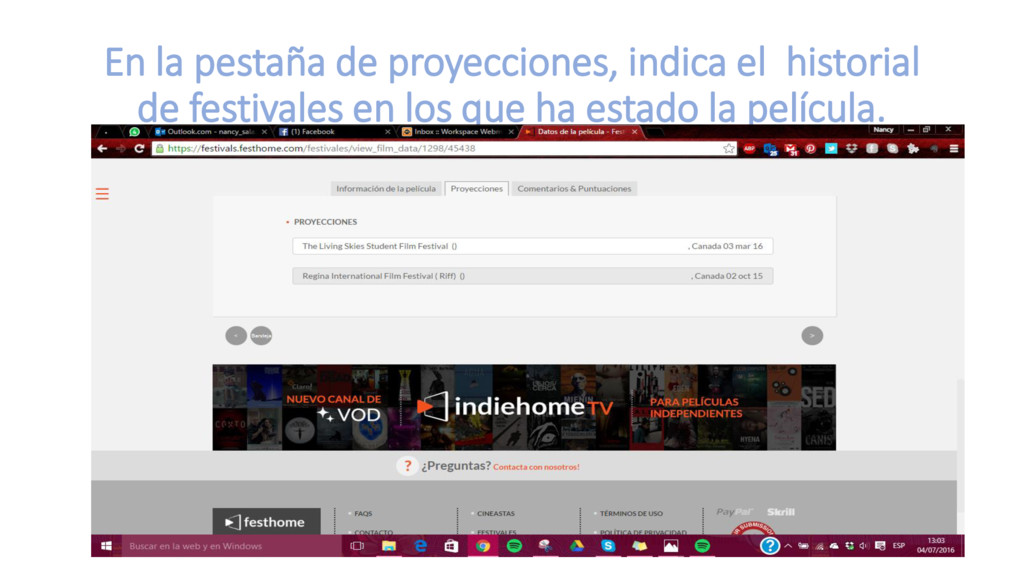Image resolution: width=1024 pixels, height=576 pixels.
Task: Open the action center notifications icon
Action: tap(880, 546)
